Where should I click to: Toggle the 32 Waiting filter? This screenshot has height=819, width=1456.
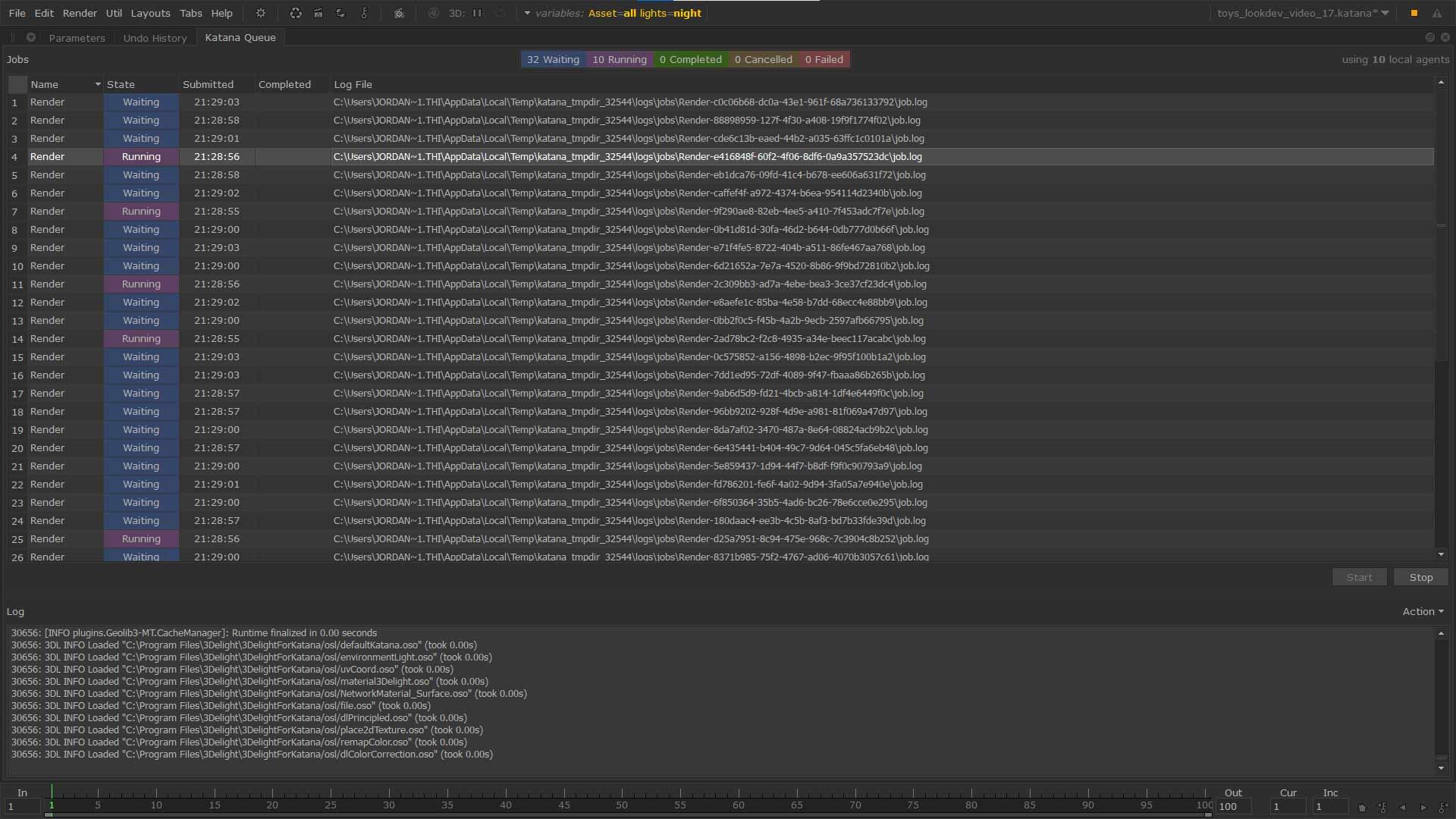553,59
